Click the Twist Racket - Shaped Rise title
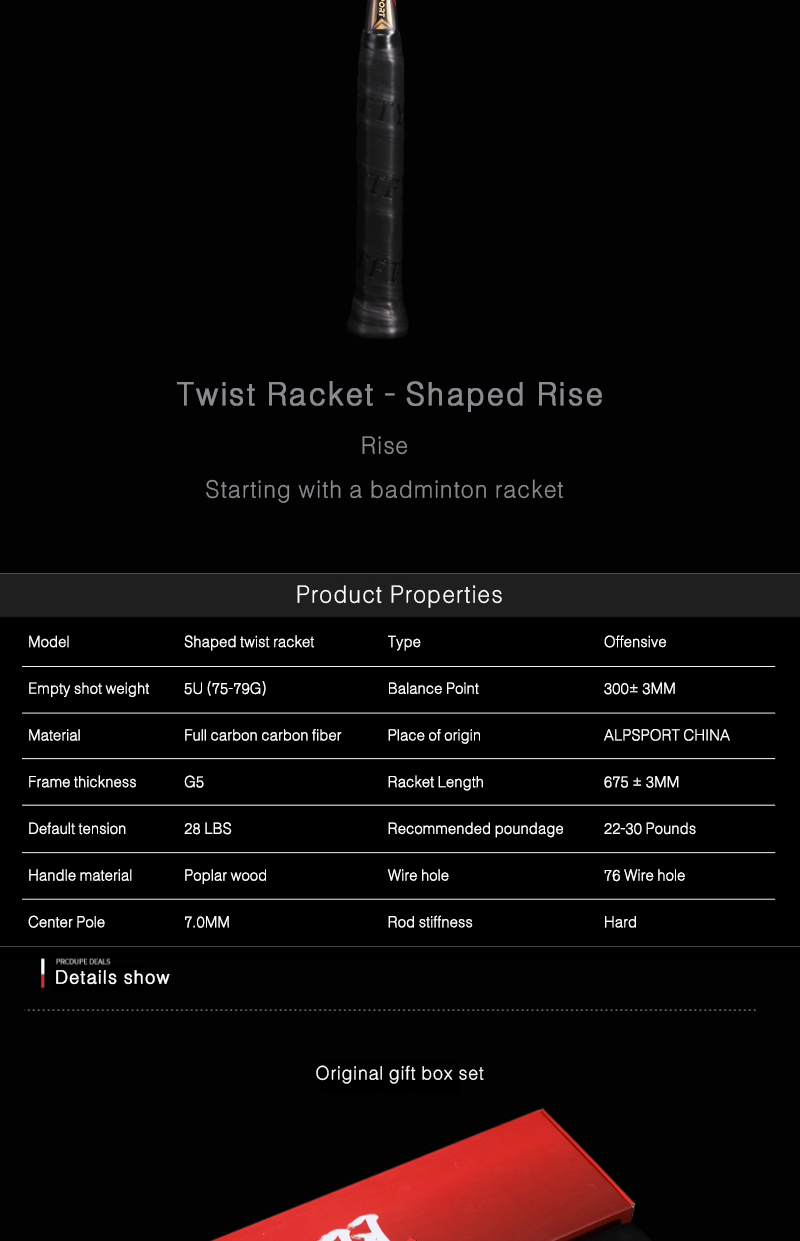This screenshot has height=1241, width=800. tap(390, 394)
